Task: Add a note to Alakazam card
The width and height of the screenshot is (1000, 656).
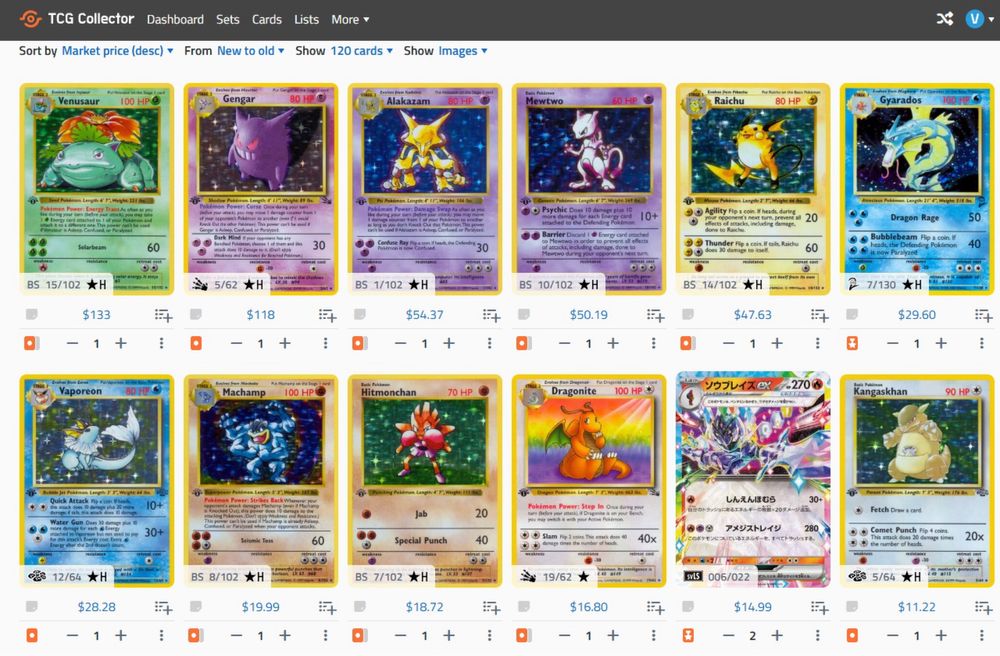Action: [360, 314]
